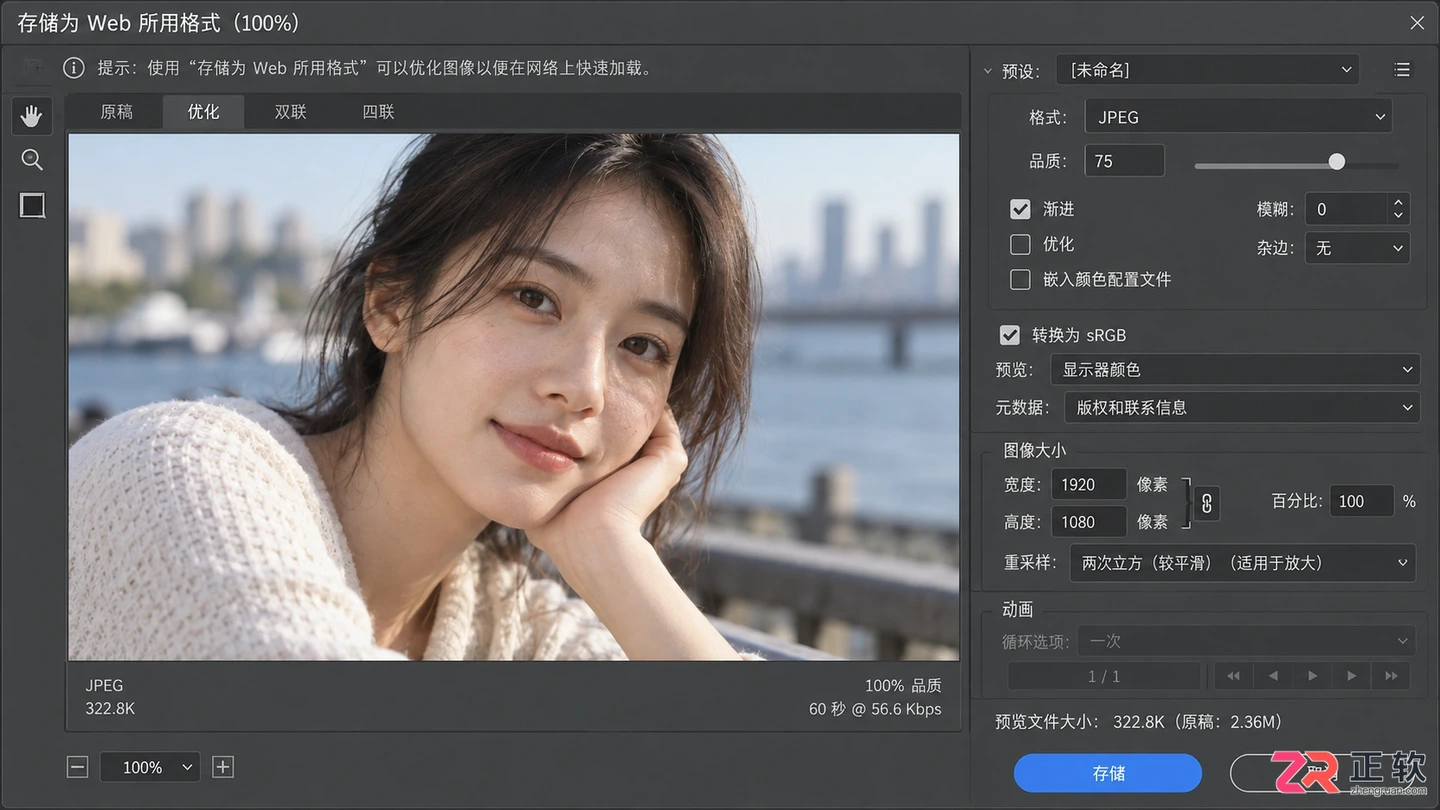Open the 重采样 resample dropdown
1440x810 pixels.
(x=1243, y=563)
